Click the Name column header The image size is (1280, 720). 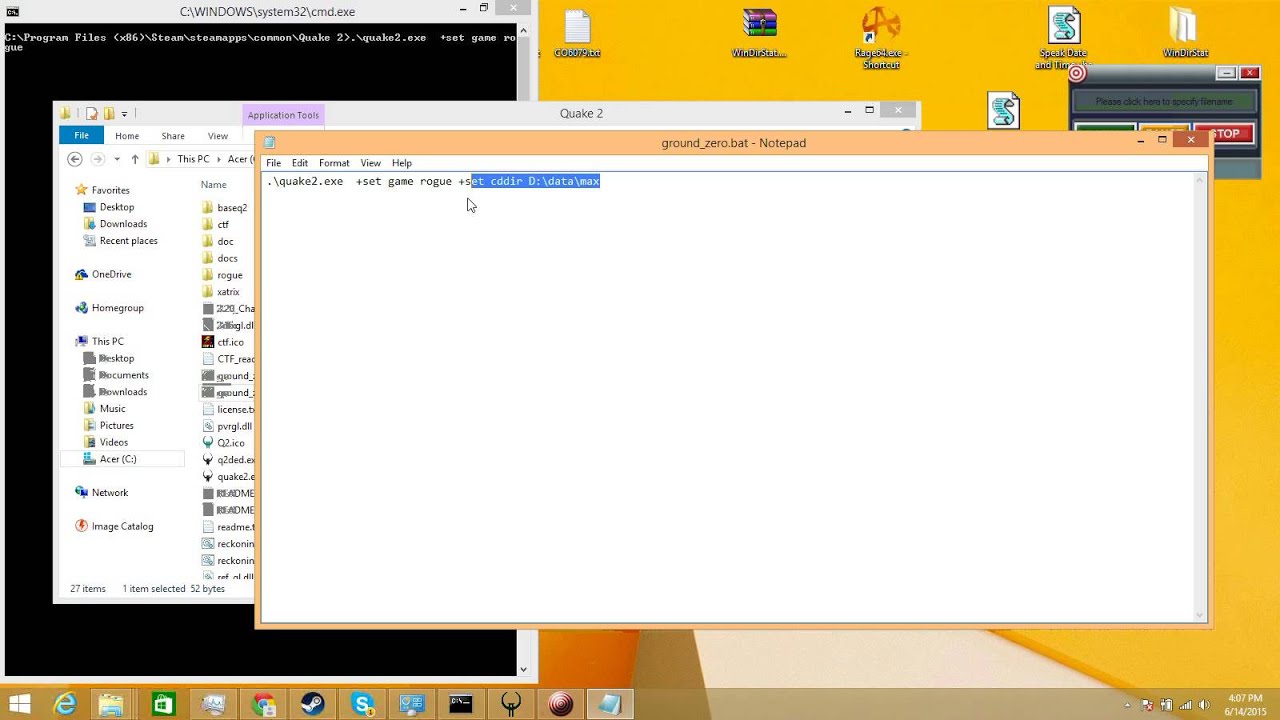213,184
